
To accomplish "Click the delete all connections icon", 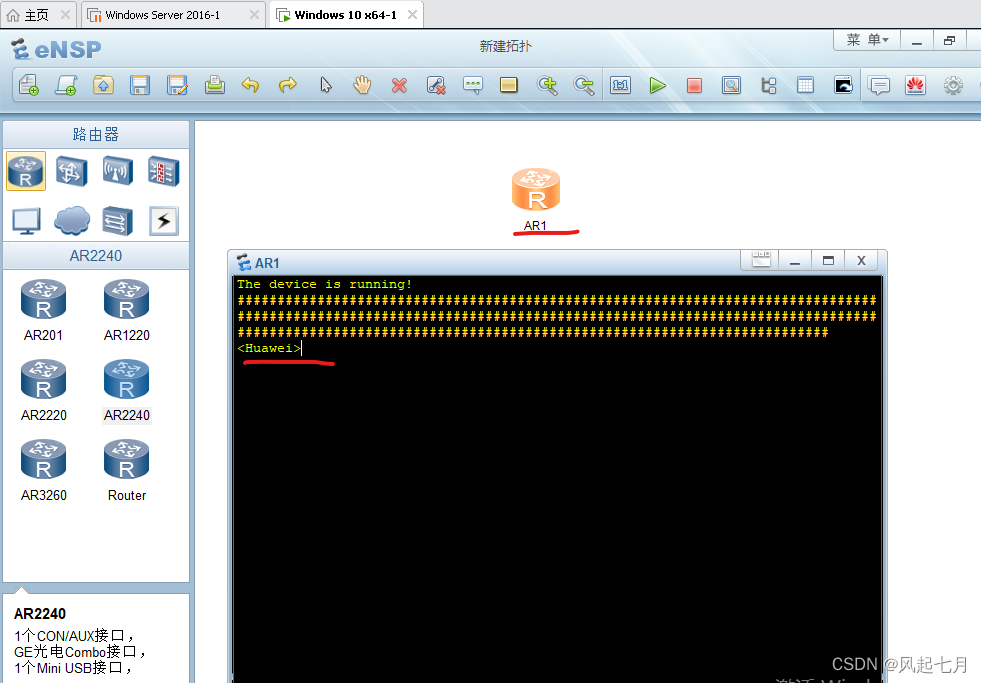I will 436,85.
